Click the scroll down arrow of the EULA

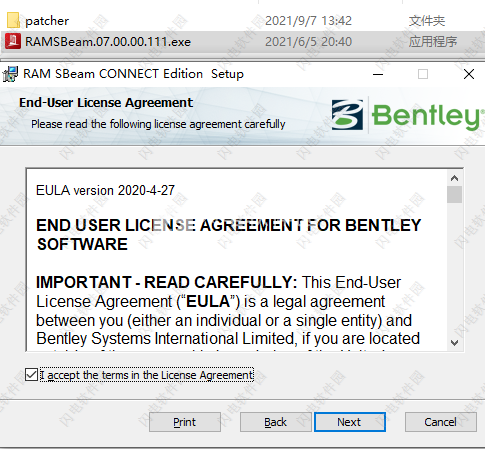click(454, 342)
